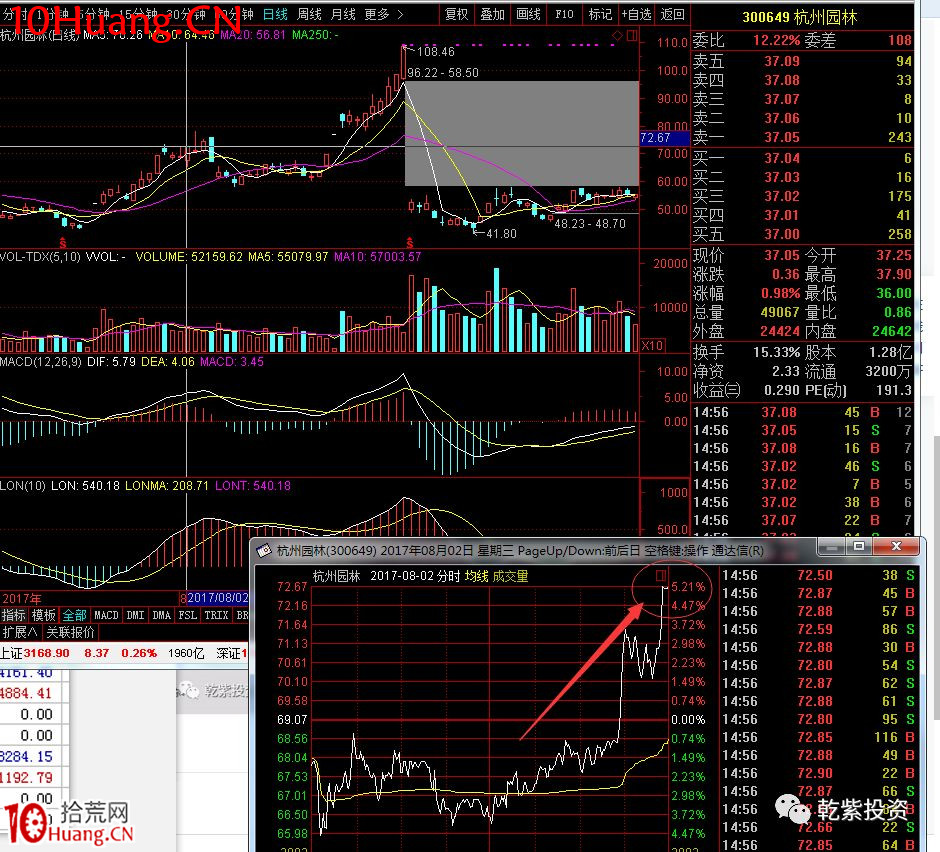Click the 总量 value 49067
940x852 pixels.
click(x=780, y=312)
